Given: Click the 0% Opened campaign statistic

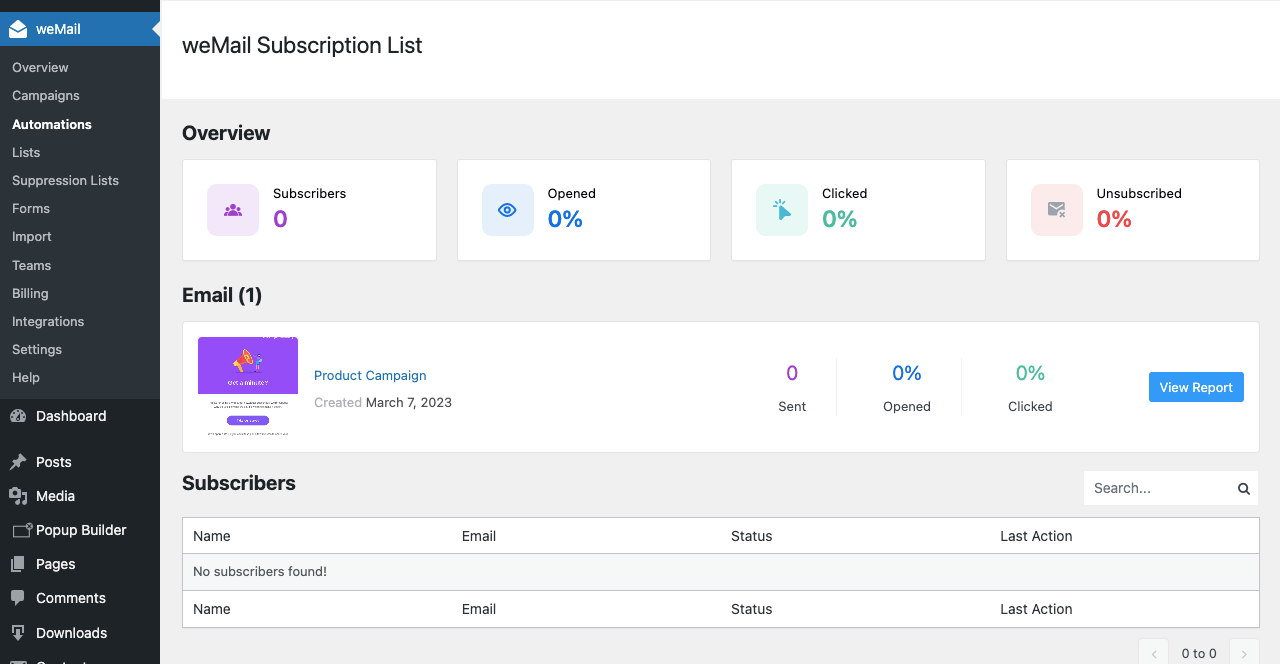Looking at the screenshot, I should [907, 387].
